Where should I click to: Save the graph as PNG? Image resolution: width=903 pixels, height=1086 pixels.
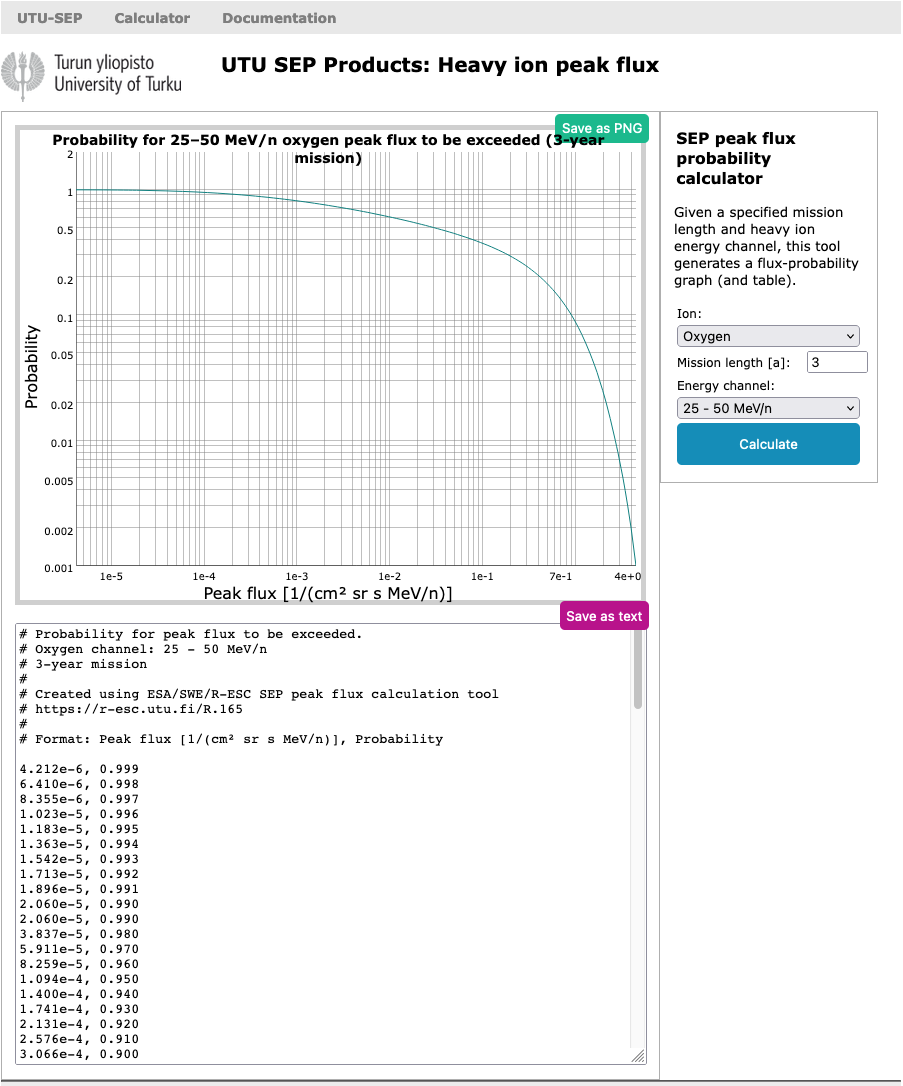pos(602,129)
